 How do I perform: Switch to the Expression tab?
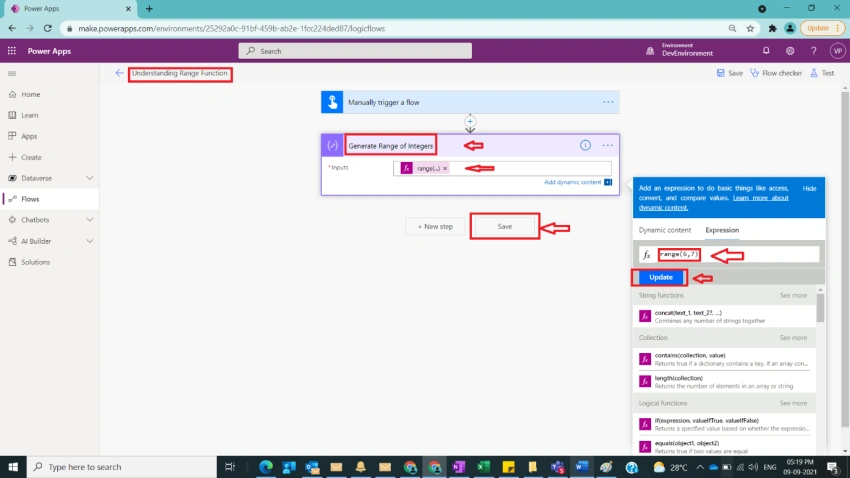pos(722,230)
